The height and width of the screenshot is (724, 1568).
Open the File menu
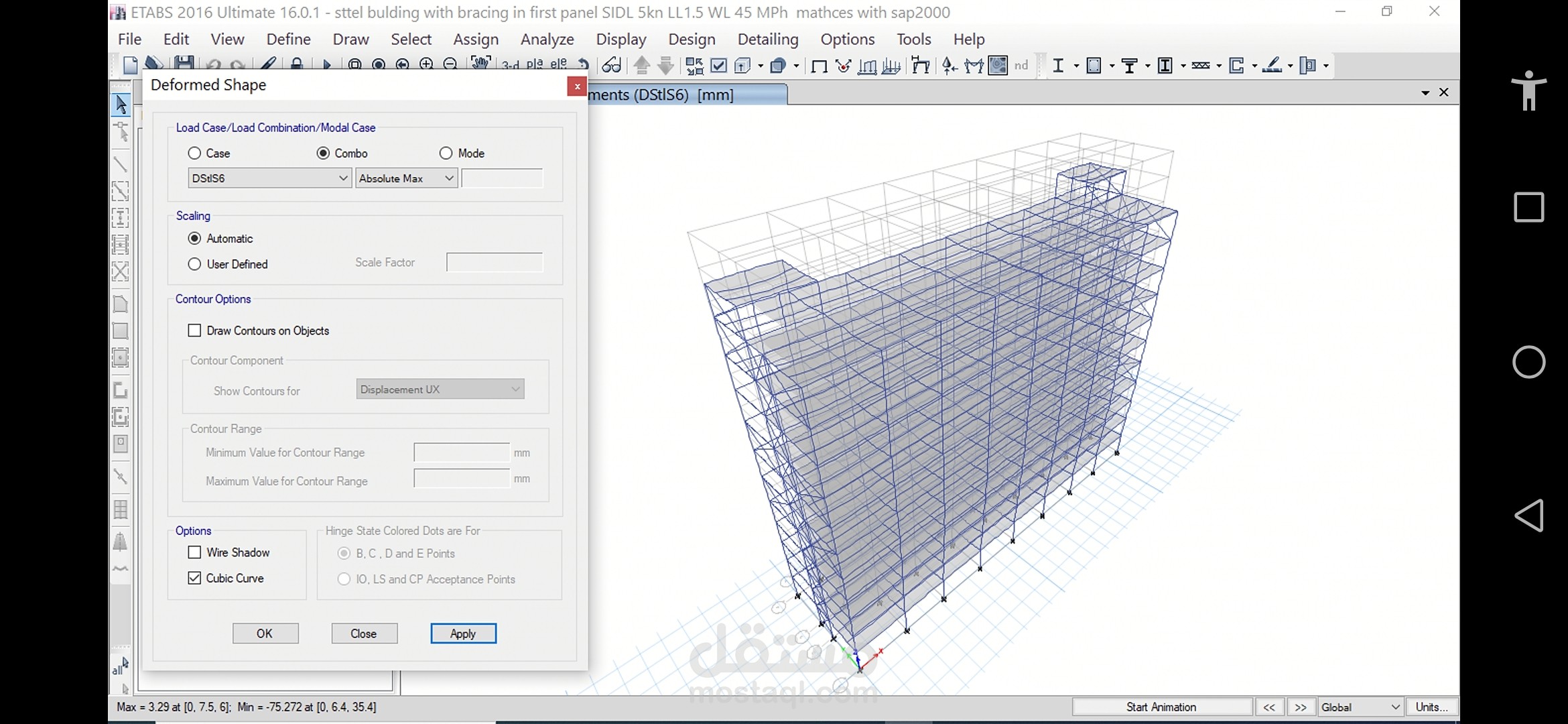pos(129,39)
